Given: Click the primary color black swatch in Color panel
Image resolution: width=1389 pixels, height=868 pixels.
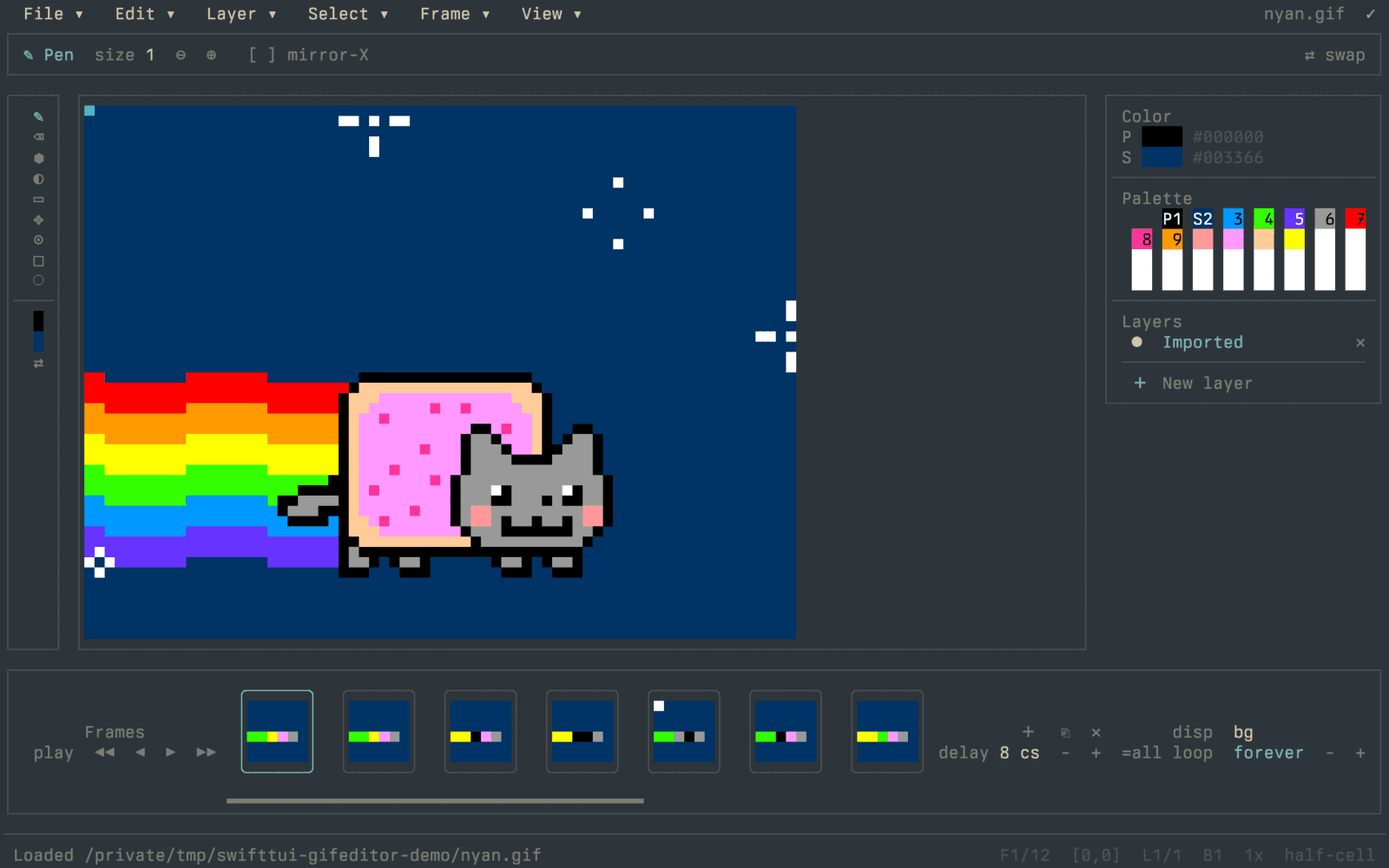Looking at the screenshot, I should (1162, 136).
